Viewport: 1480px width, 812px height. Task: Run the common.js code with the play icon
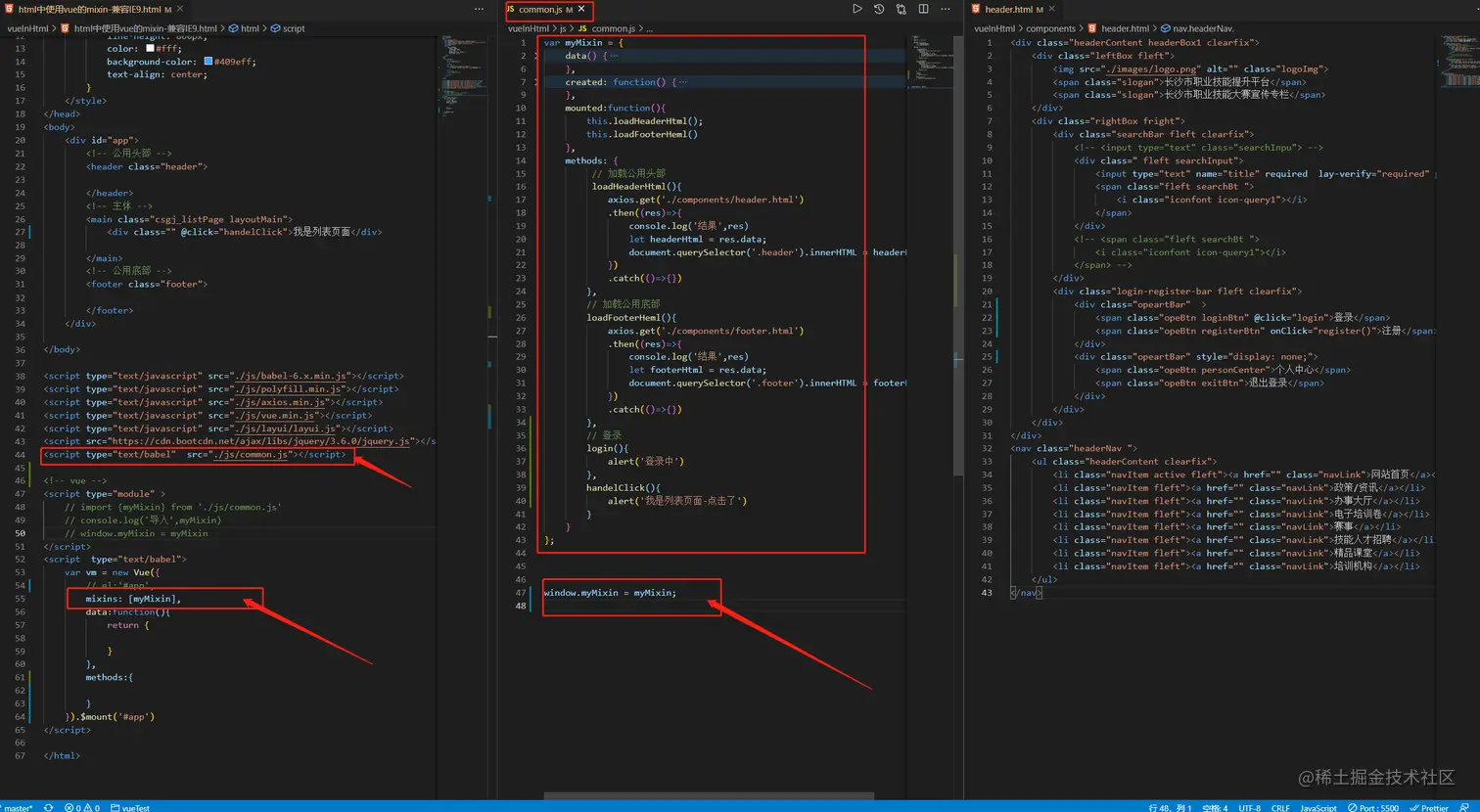pos(857,9)
